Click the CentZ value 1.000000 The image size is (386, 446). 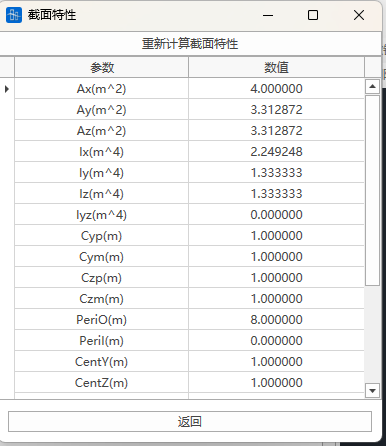pyautogui.click(x=276, y=383)
